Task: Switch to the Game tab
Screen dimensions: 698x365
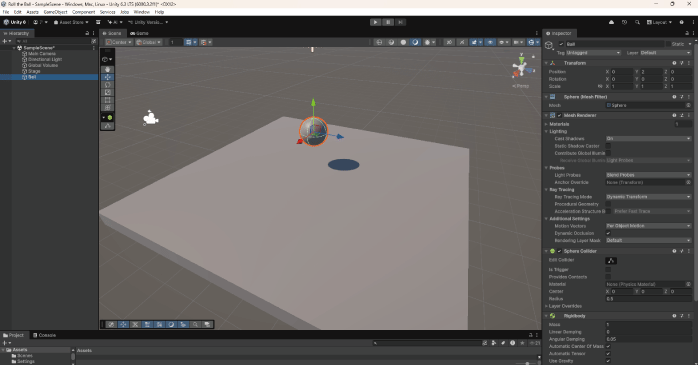Action: pos(139,33)
